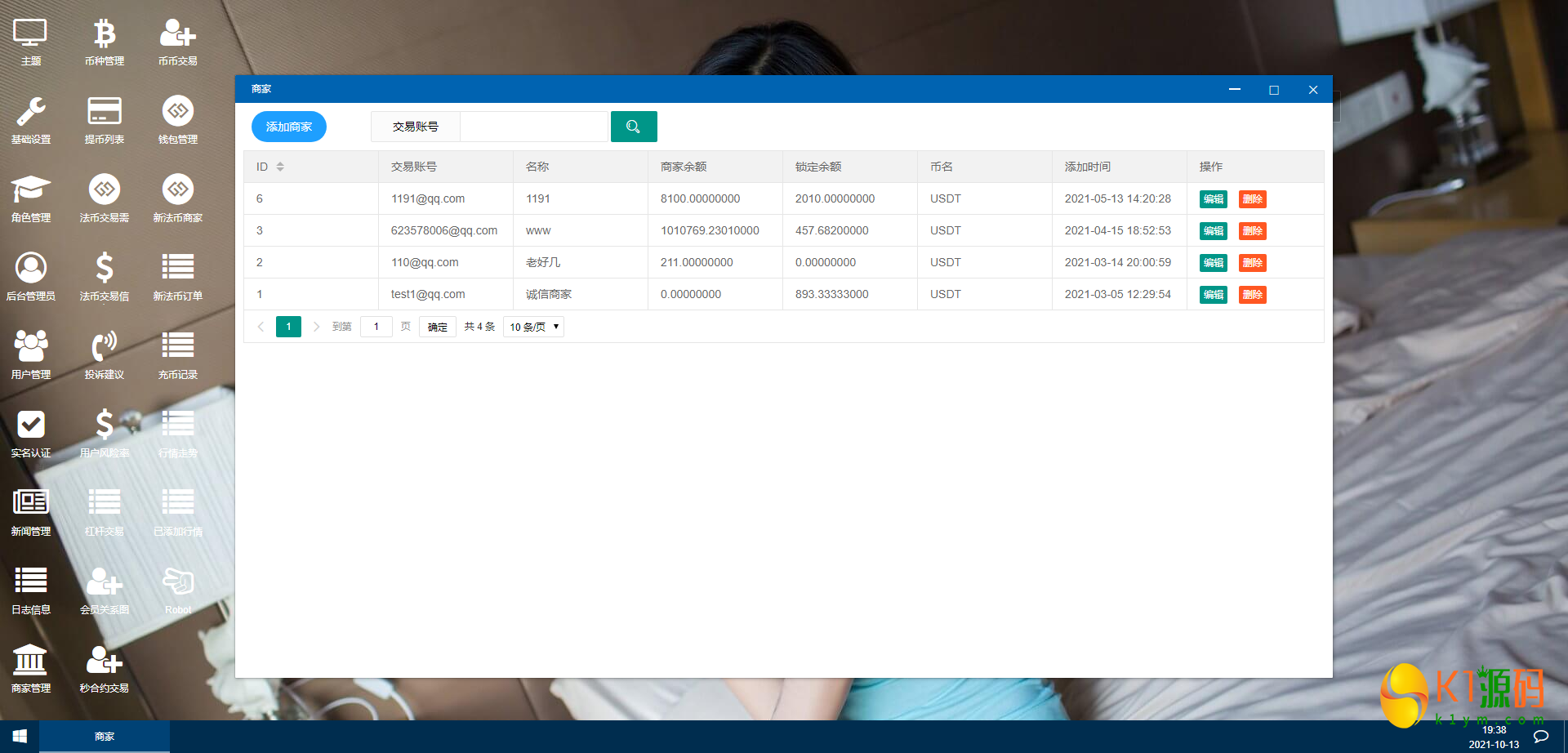The image size is (1568, 753).
Task: Delete the 1191@qq.com merchant row
Action: [x=1252, y=199]
